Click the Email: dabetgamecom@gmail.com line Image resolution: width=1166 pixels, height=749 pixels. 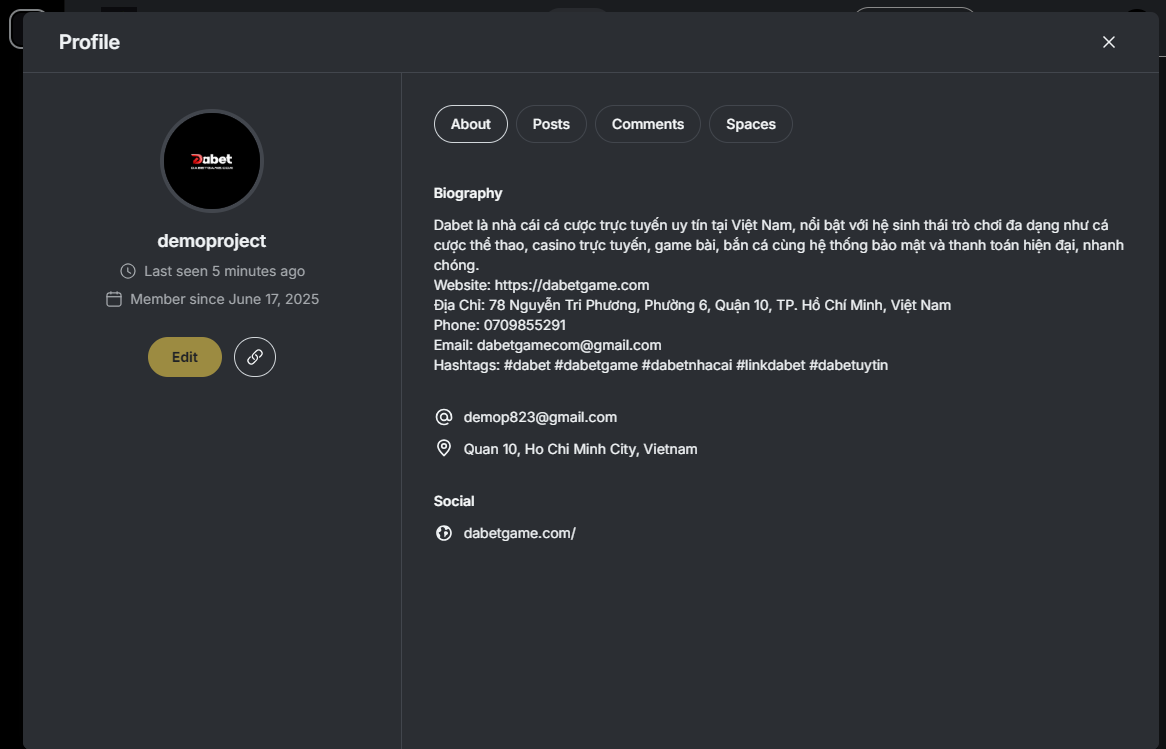click(x=547, y=345)
